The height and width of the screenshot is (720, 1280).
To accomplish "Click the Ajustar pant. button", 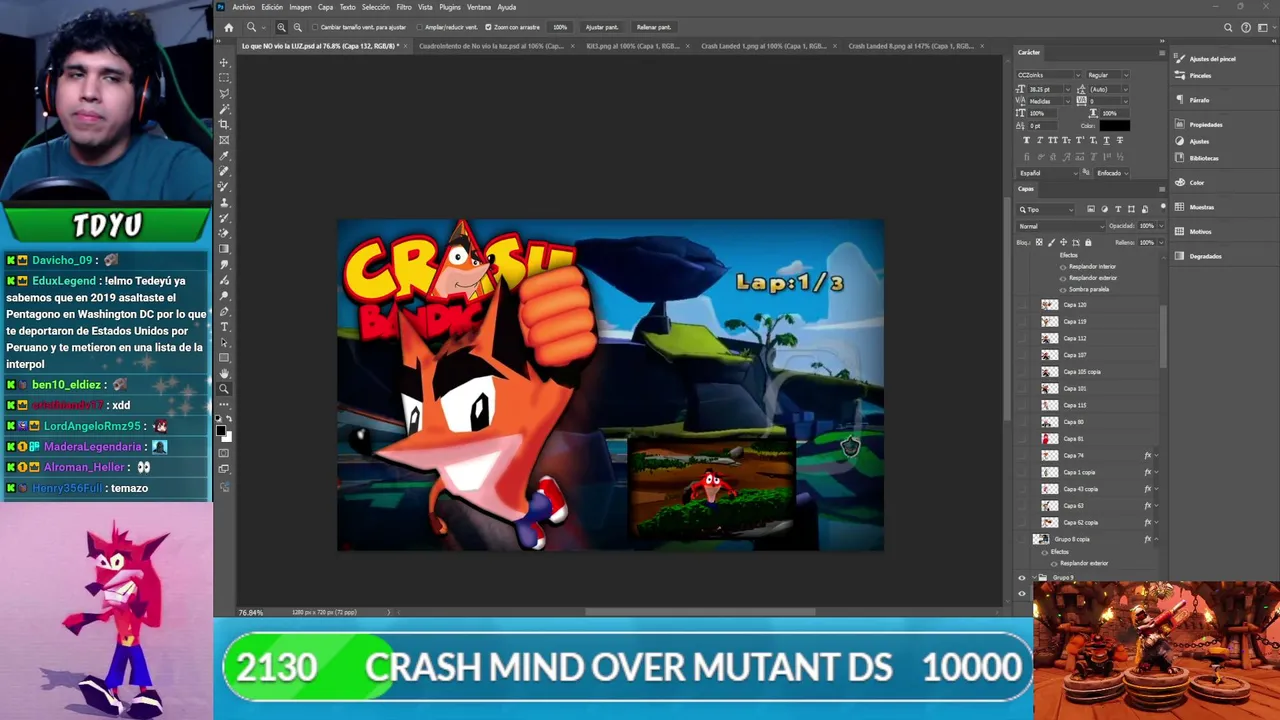I will tap(602, 27).
